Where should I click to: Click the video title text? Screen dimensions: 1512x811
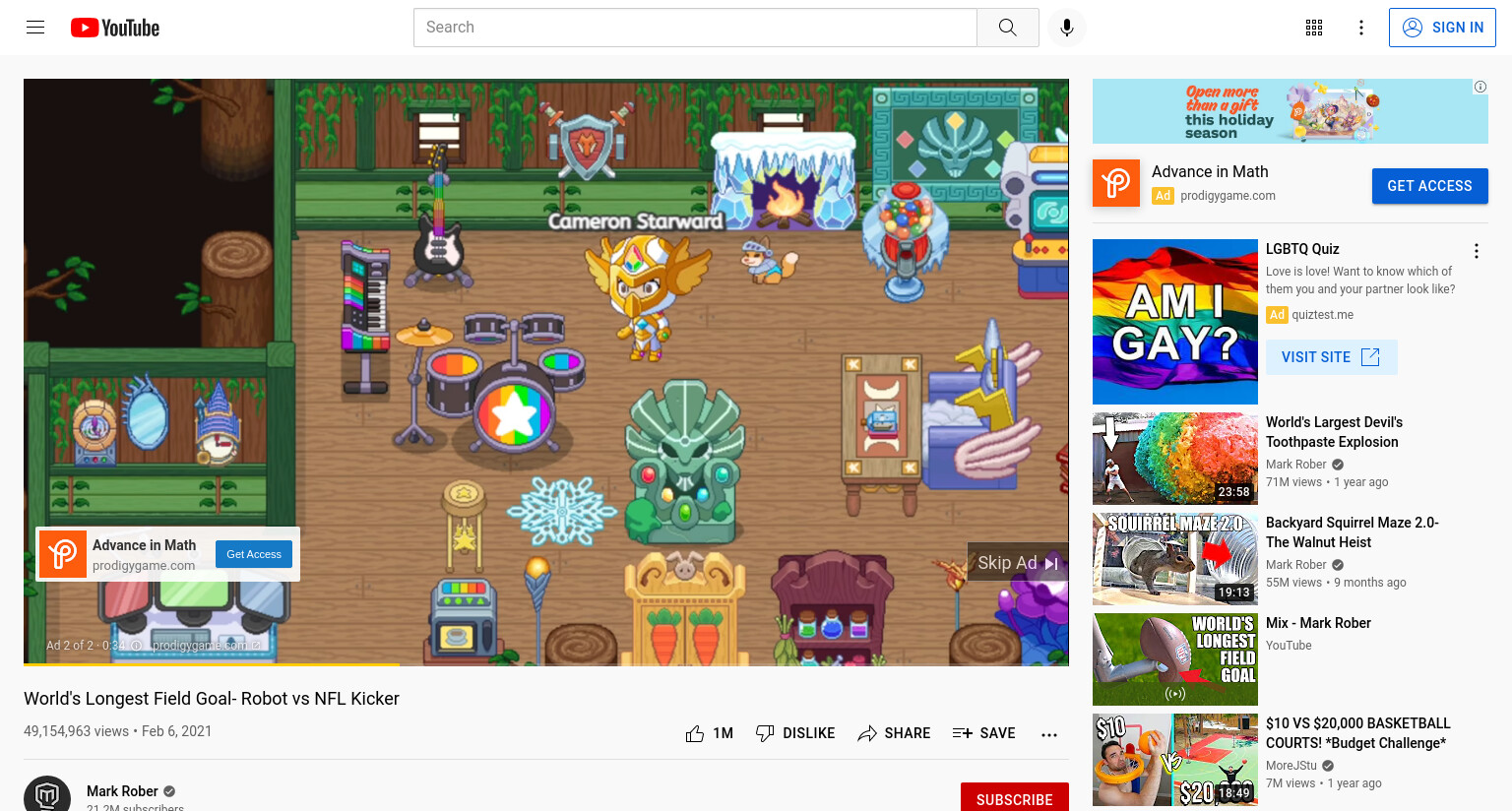[212, 699]
